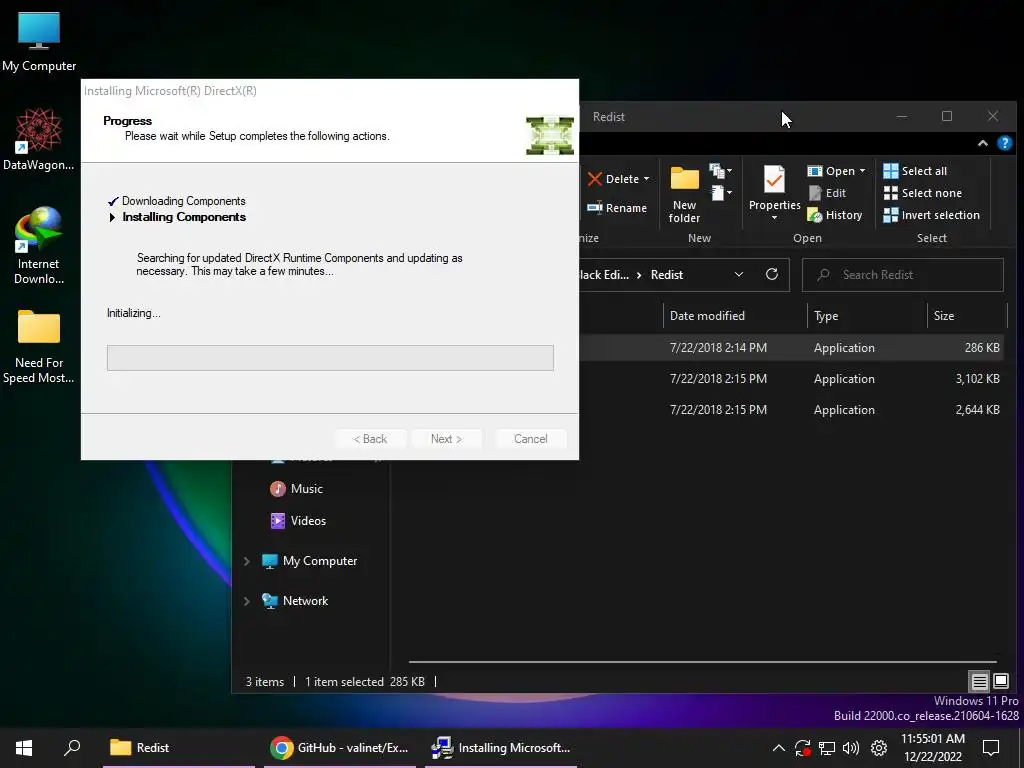
Task: Expand Network tree node
Action: (x=247, y=601)
